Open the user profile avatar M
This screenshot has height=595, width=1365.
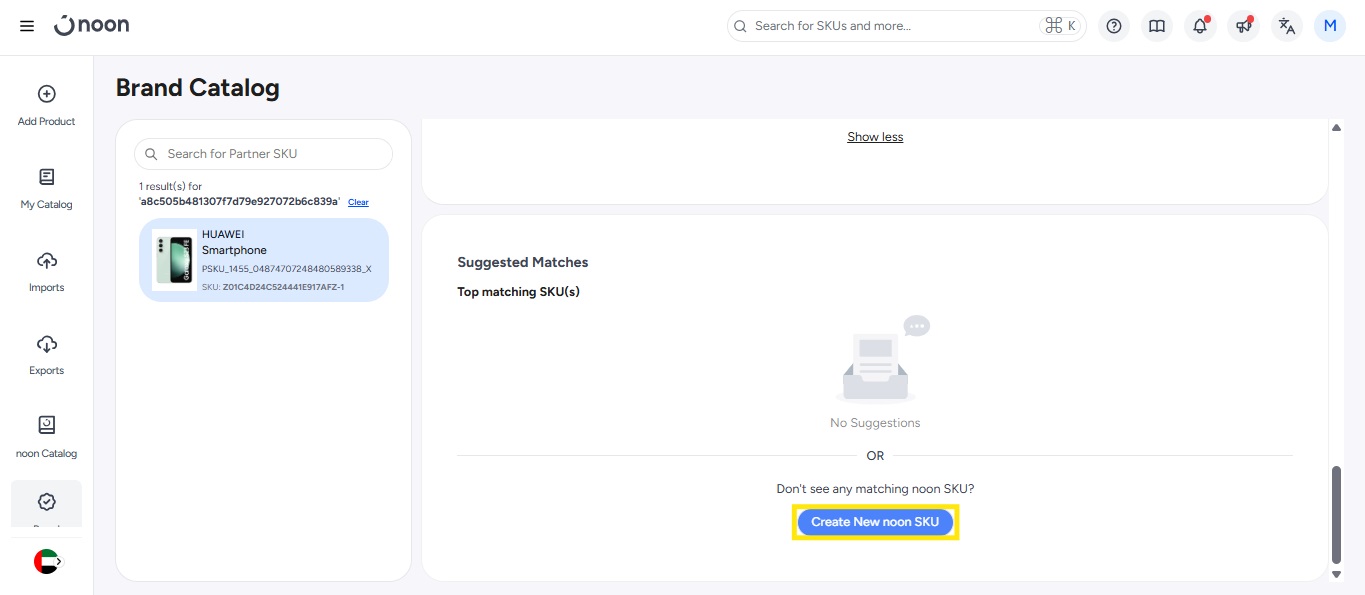pyautogui.click(x=1330, y=26)
